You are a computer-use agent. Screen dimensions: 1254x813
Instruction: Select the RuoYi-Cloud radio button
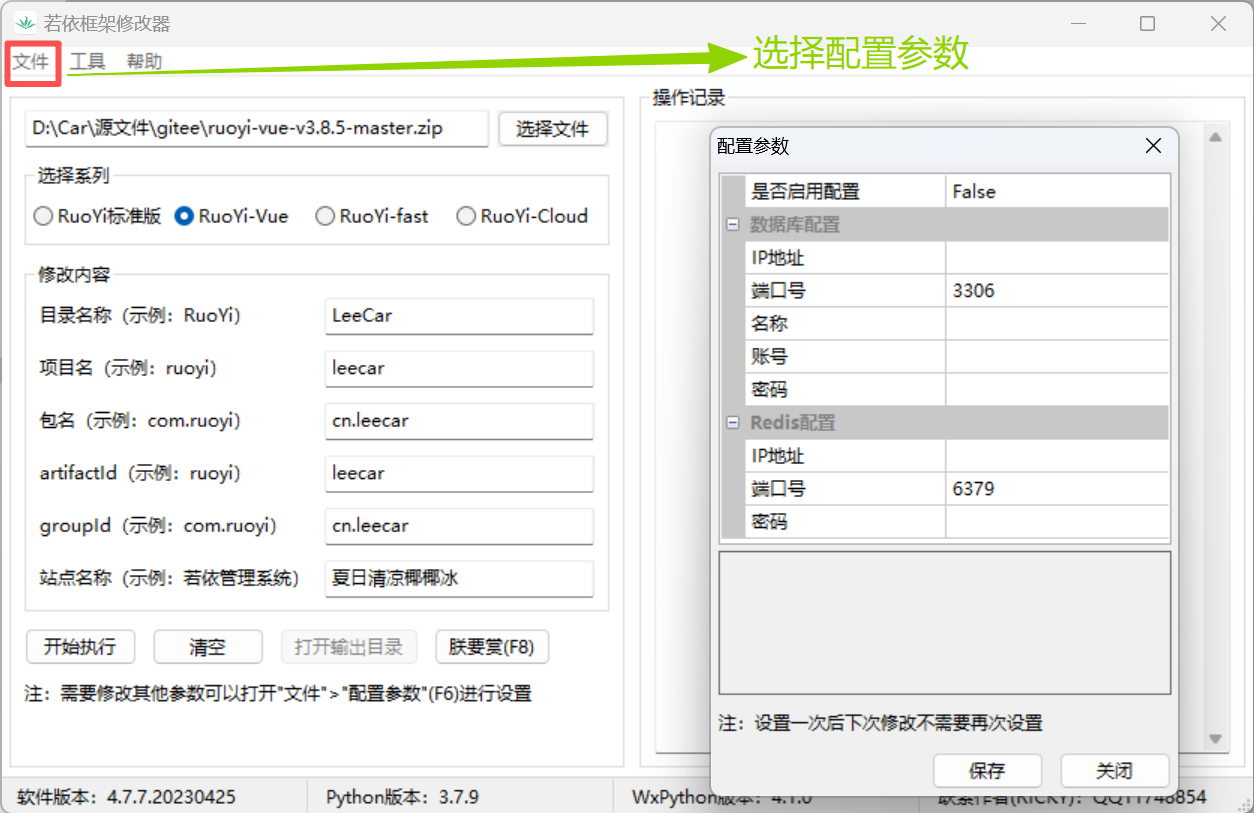click(x=522, y=216)
